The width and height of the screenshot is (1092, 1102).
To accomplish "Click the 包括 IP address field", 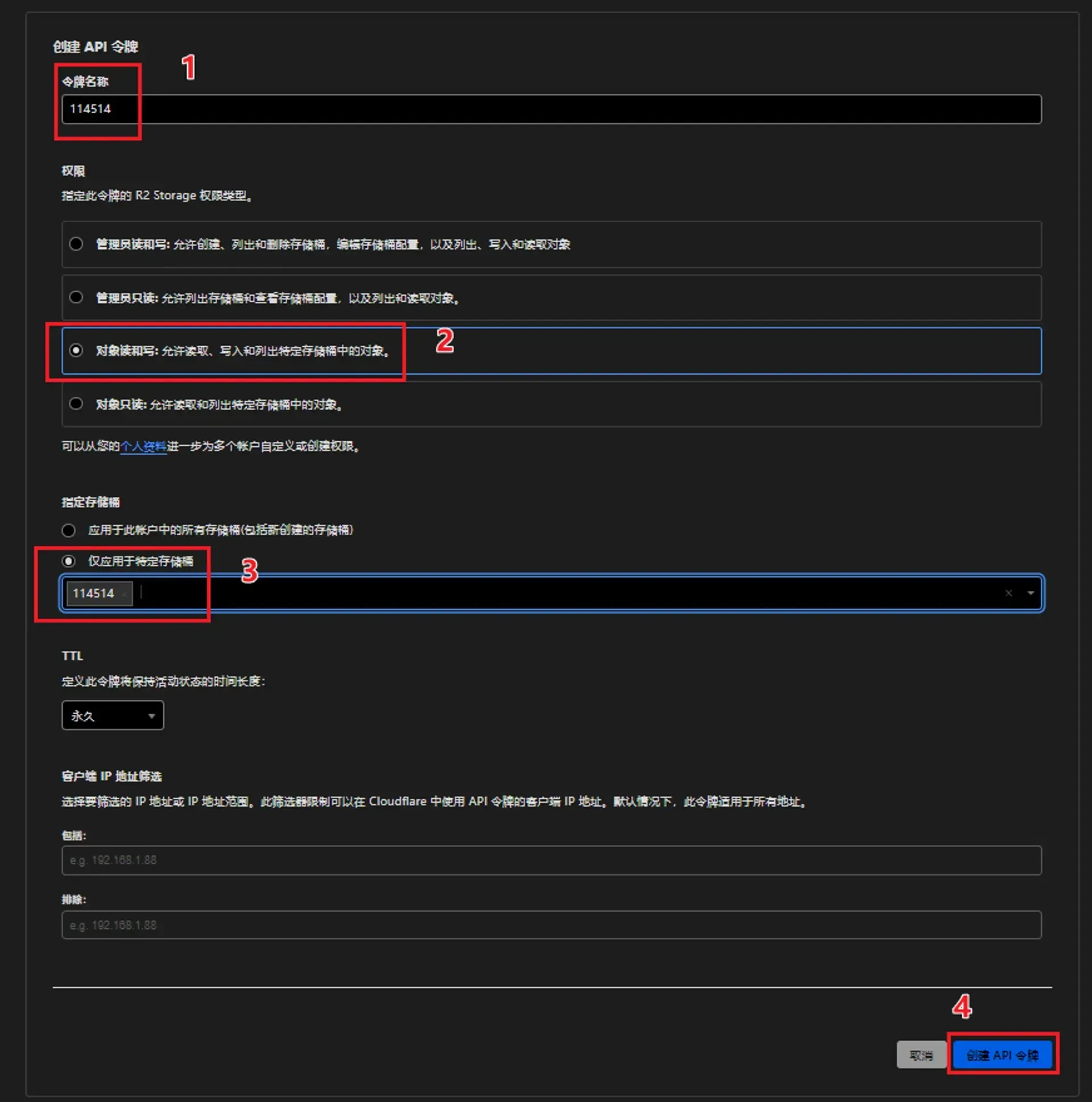I will click(x=551, y=860).
